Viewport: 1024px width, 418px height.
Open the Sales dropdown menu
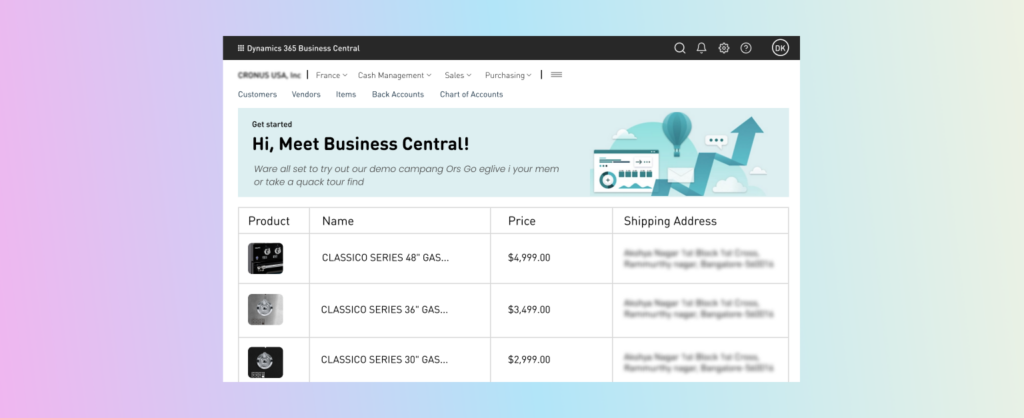pos(459,75)
